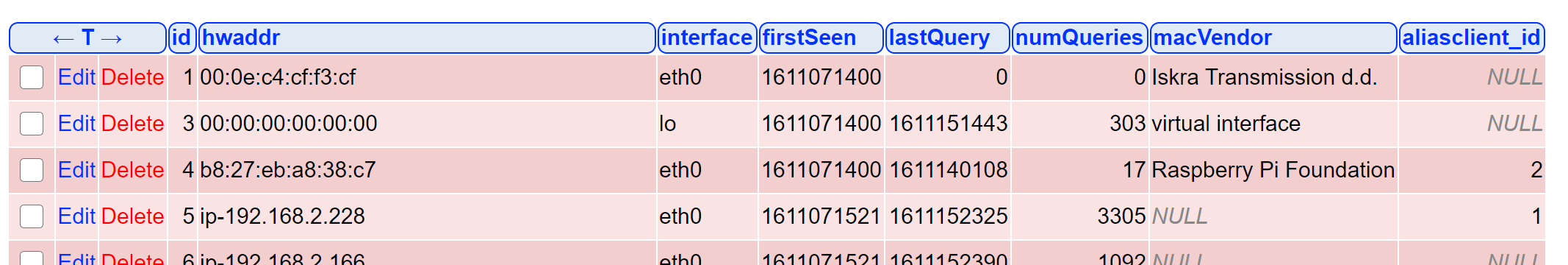The width and height of the screenshot is (1568, 265).
Task: Check the Raspberry Pi Foundation row checkbox
Action: tap(32, 170)
